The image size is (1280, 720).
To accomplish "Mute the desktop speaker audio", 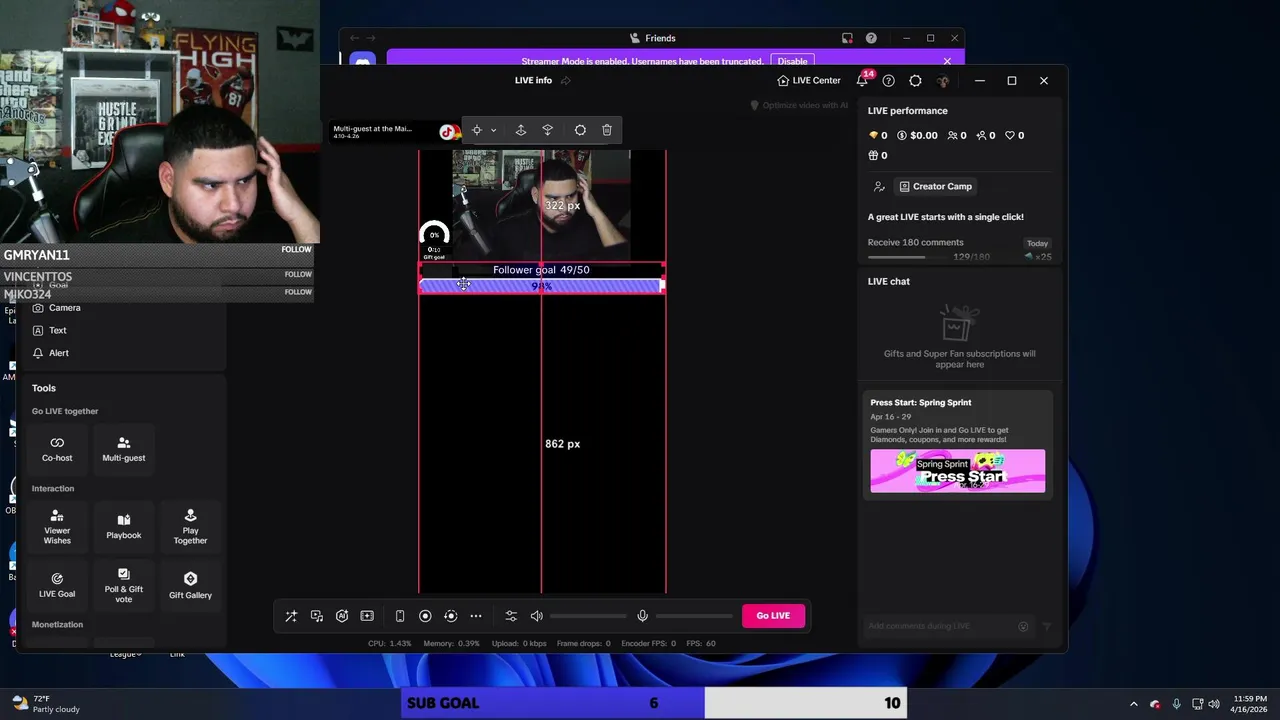I will pos(537,616).
